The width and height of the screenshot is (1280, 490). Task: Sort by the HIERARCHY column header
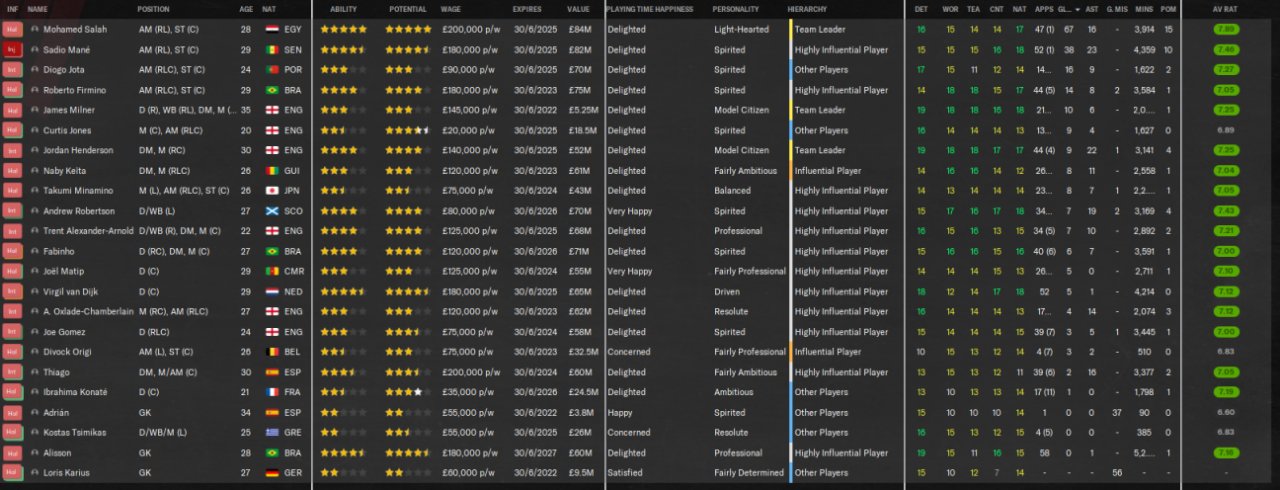click(807, 9)
